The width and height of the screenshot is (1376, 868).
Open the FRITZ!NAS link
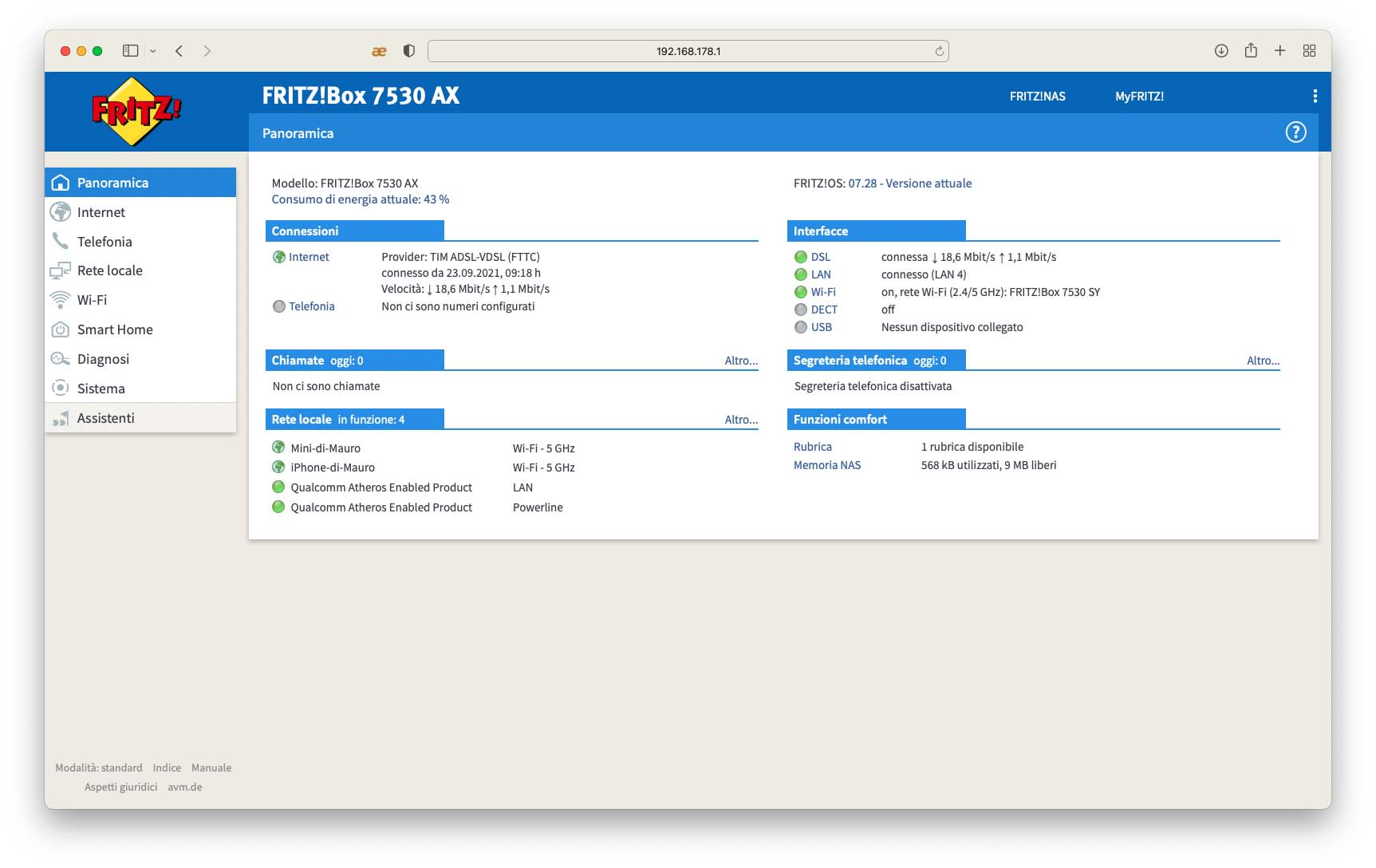(1037, 97)
